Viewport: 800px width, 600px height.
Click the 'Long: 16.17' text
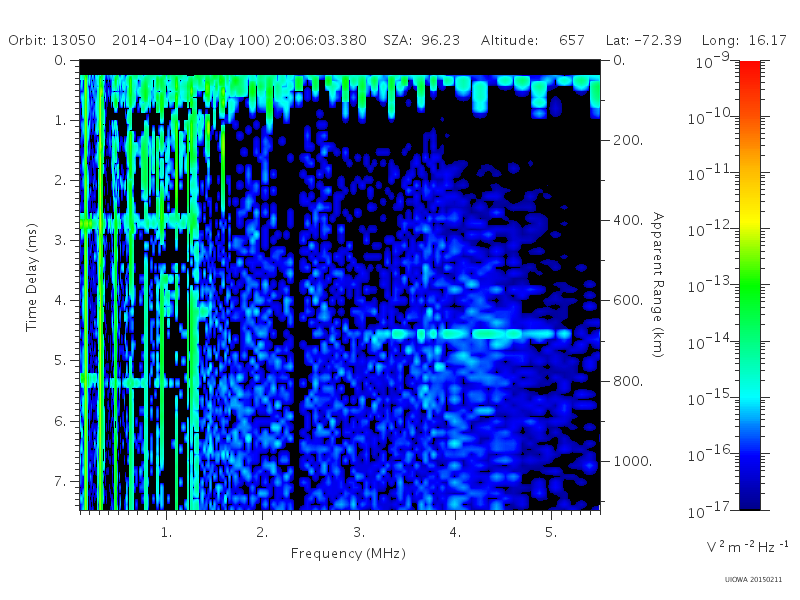click(x=744, y=40)
